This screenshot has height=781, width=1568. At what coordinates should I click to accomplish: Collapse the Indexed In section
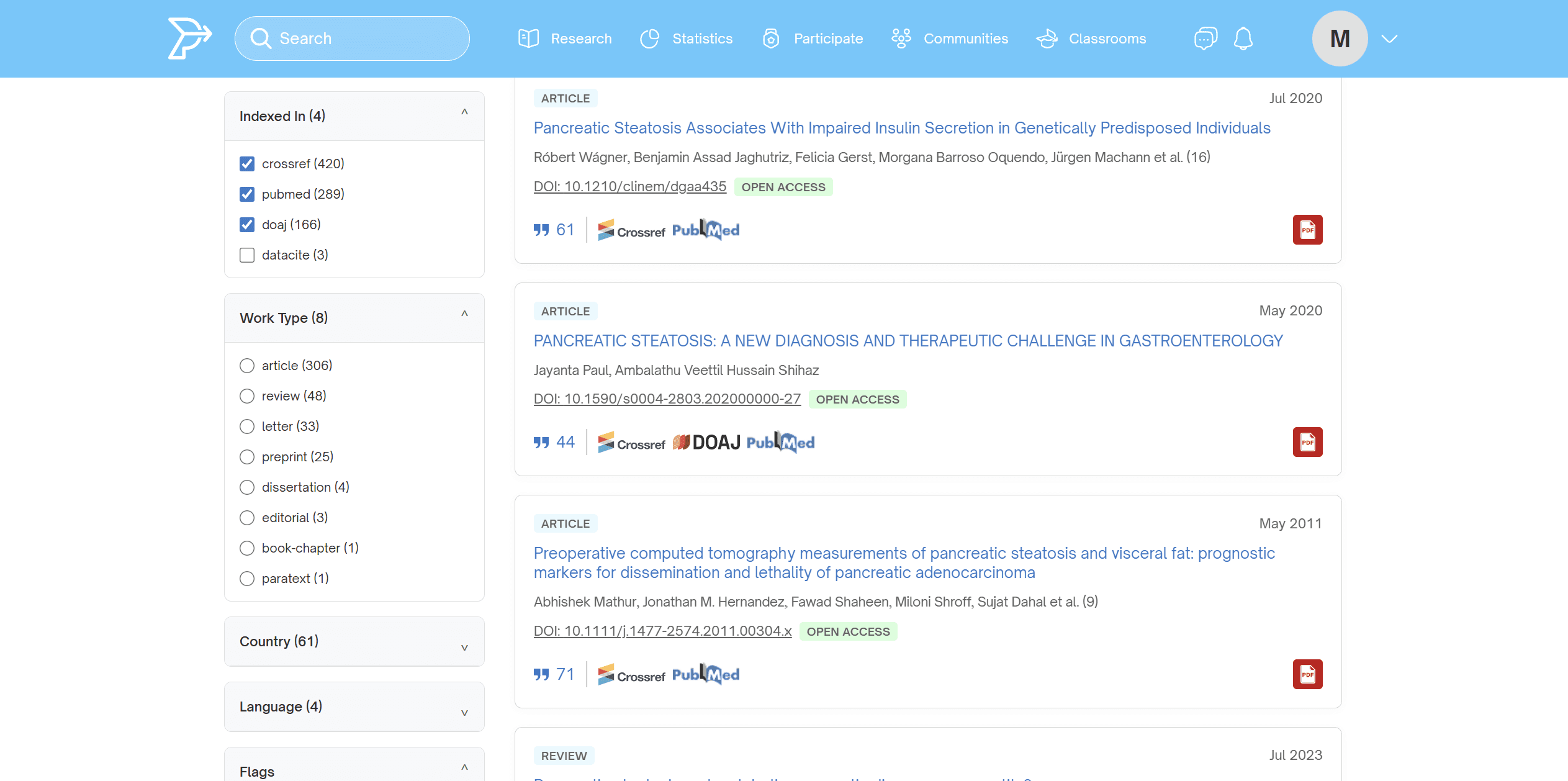(x=464, y=113)
